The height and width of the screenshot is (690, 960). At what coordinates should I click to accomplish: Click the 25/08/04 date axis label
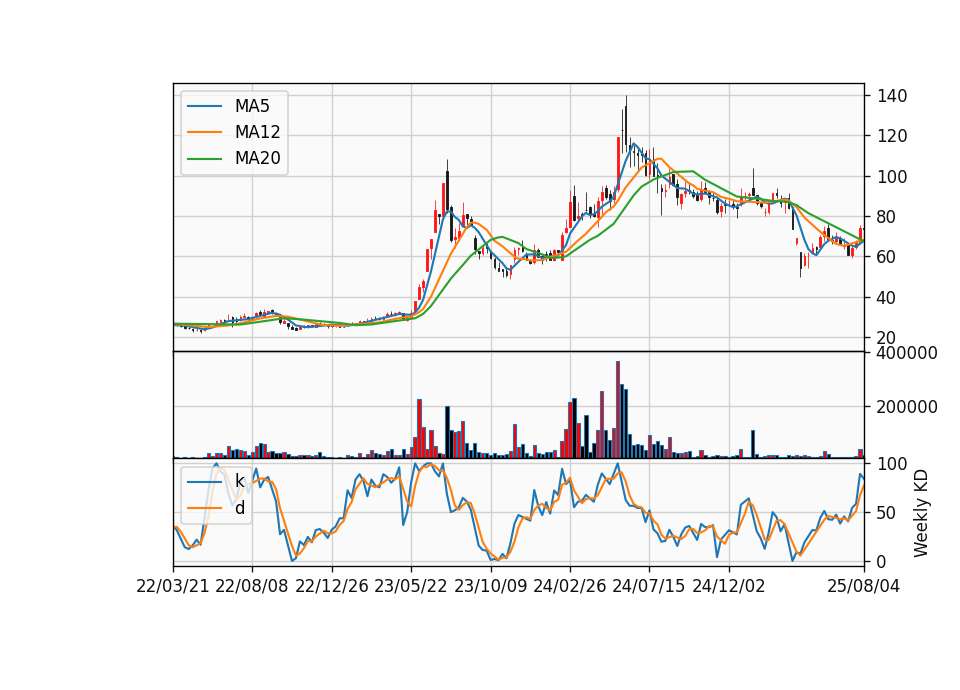click(x=864, y=586)
